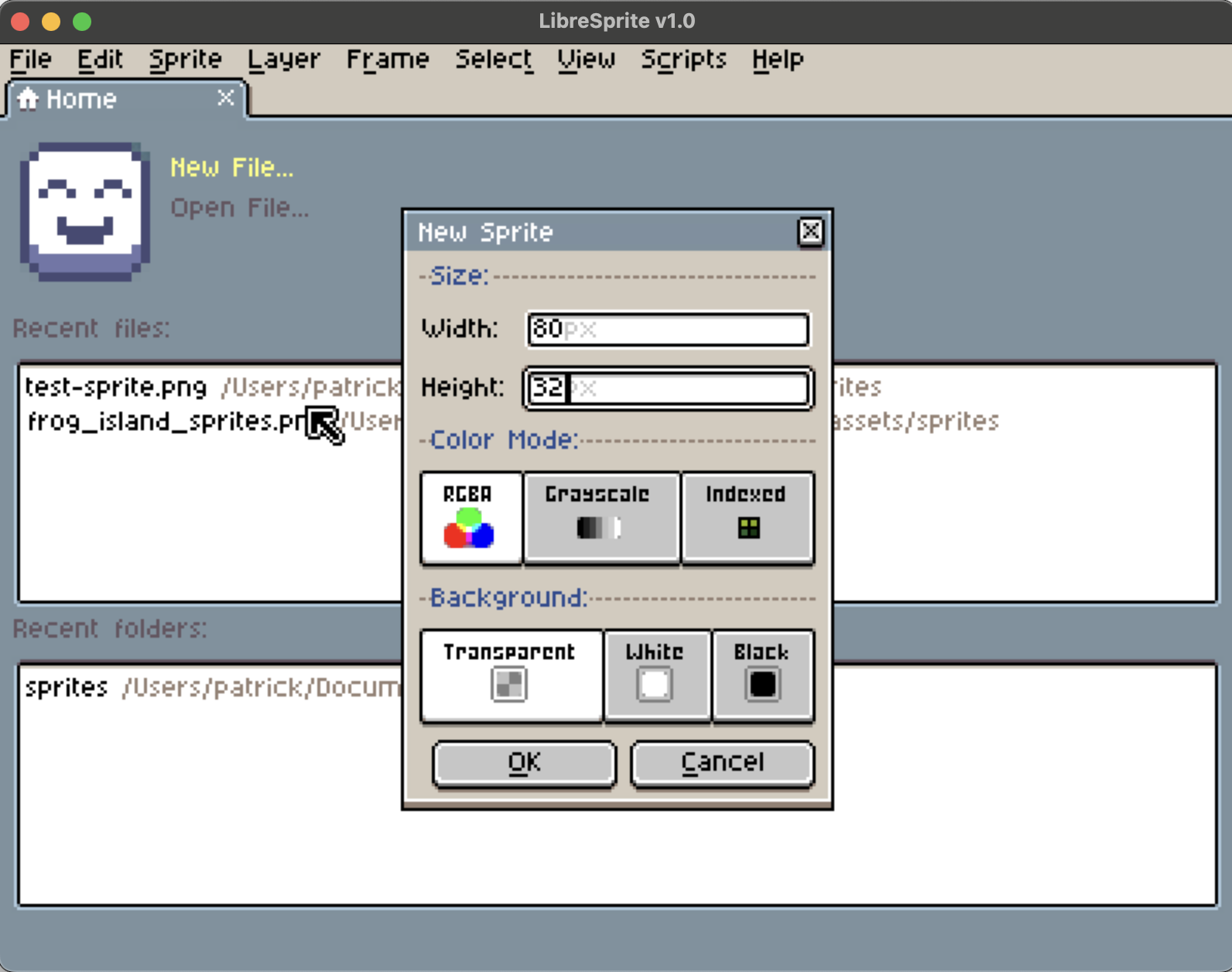The height and width of the screenshot is (972, 1232).
Task: Click the Height input field
Action: tap(668, 388)
